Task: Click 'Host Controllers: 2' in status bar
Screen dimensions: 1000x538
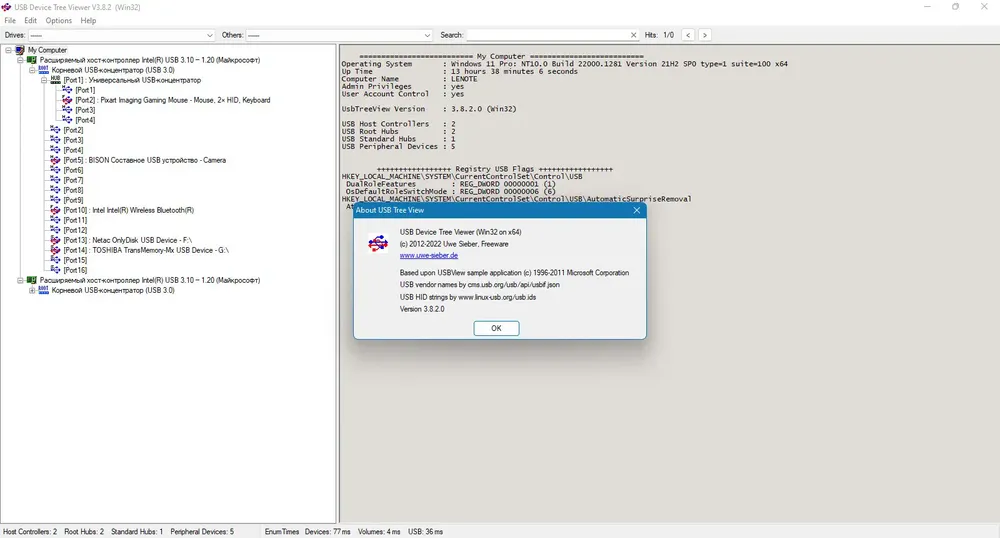Action: pos(30,532)
